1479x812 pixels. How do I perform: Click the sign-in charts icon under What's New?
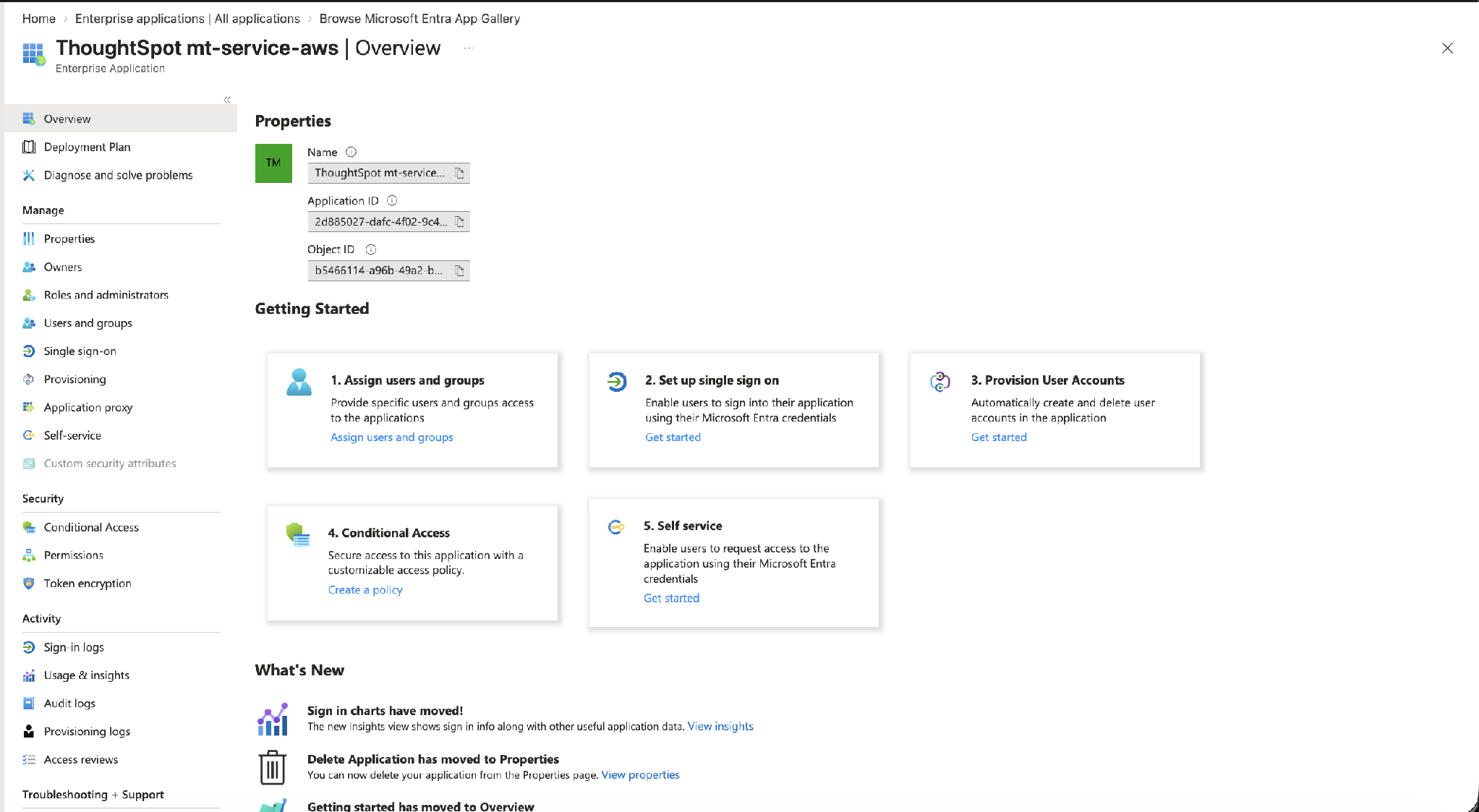[273, 719]
